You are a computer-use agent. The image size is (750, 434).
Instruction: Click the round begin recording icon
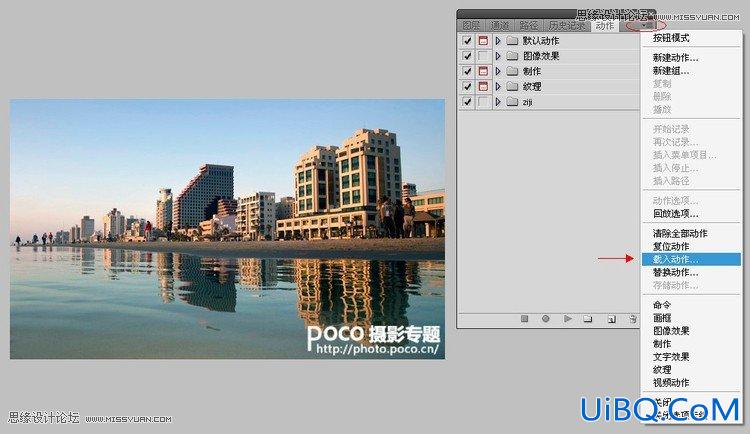(x=546, y=319)
